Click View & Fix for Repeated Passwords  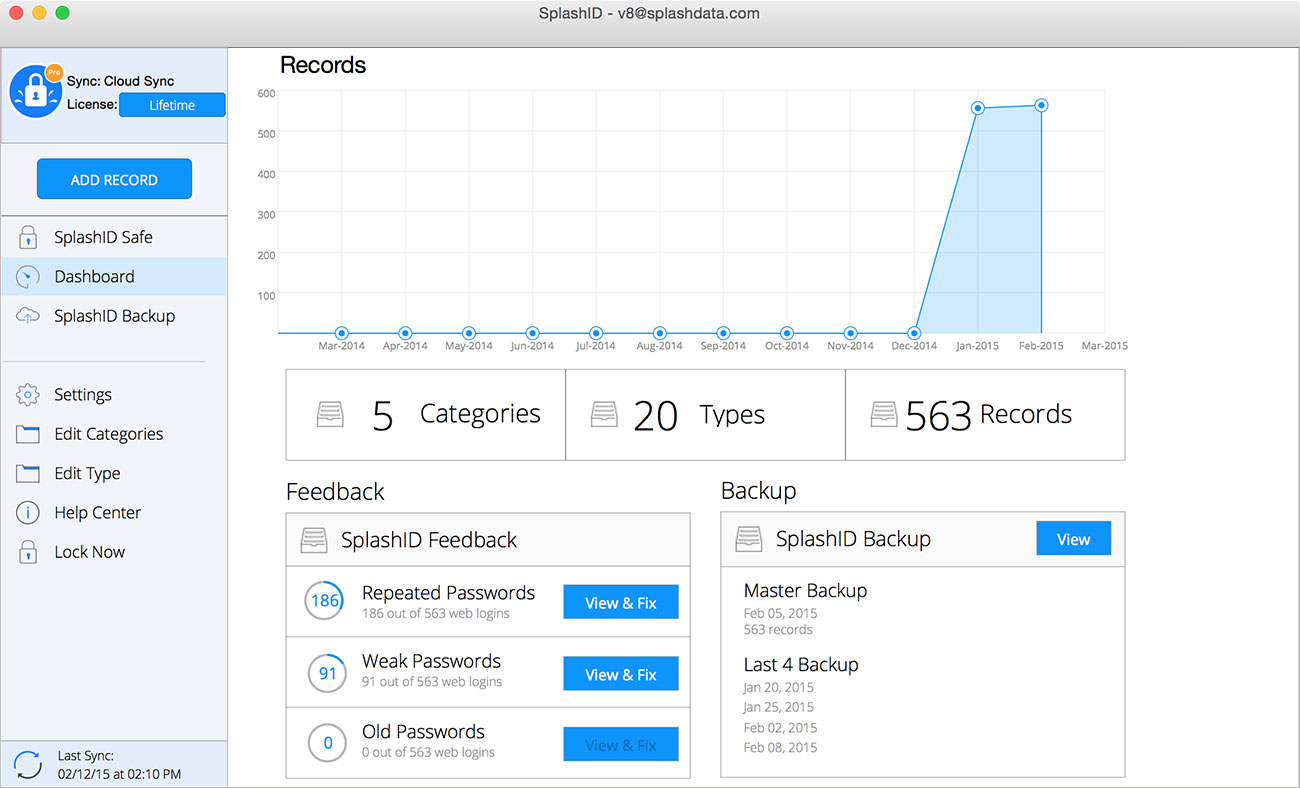tap(621, 603)
